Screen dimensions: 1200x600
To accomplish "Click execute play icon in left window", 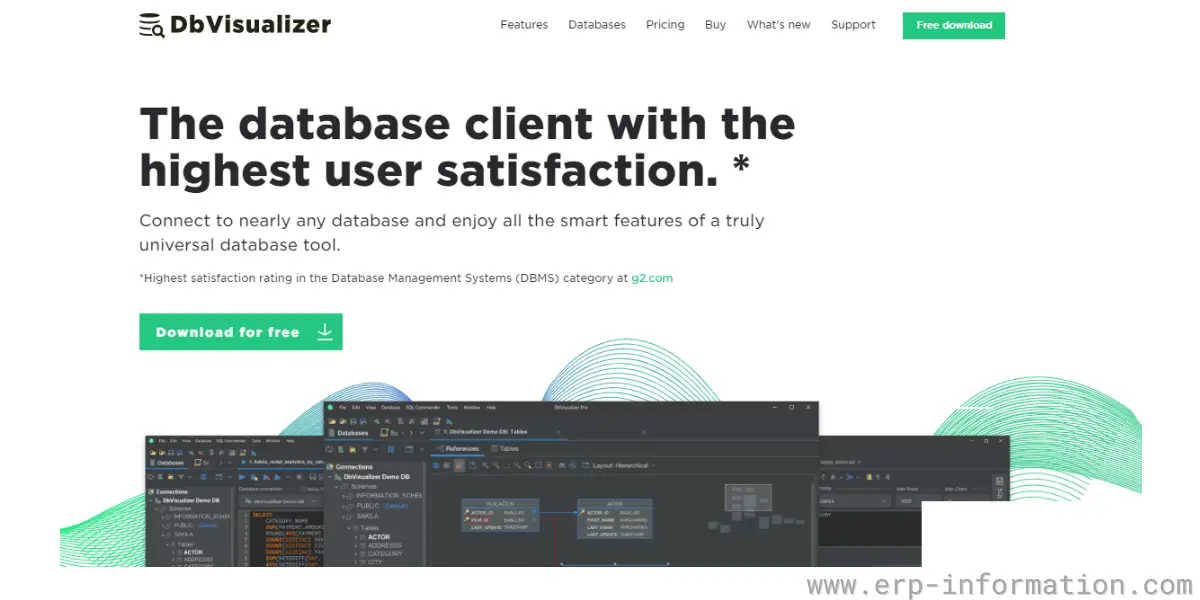I will point(242,477).
